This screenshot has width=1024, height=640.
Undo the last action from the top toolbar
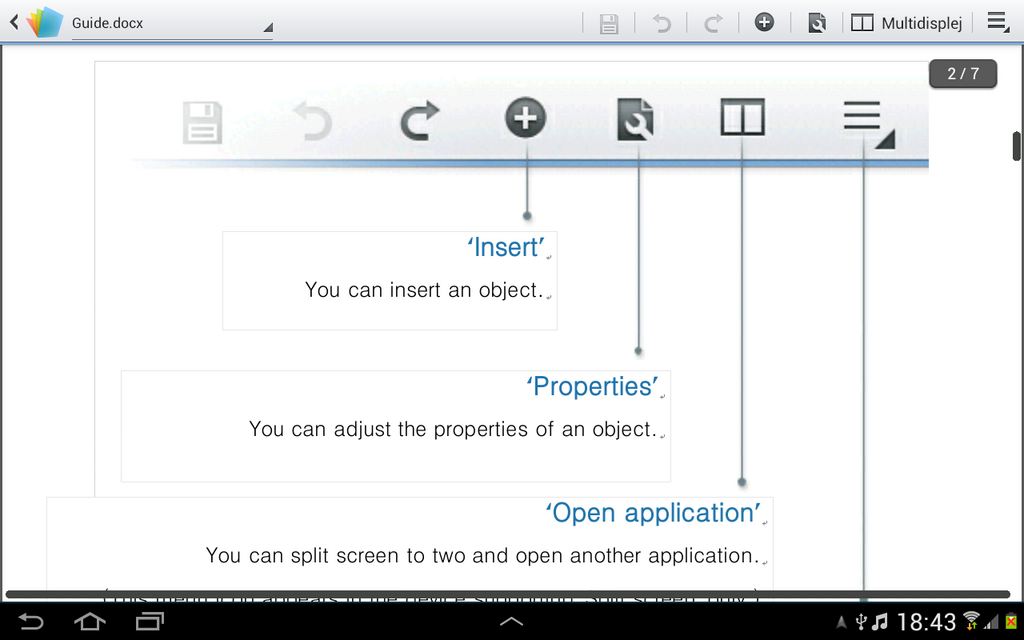click(x=661, y=23)
